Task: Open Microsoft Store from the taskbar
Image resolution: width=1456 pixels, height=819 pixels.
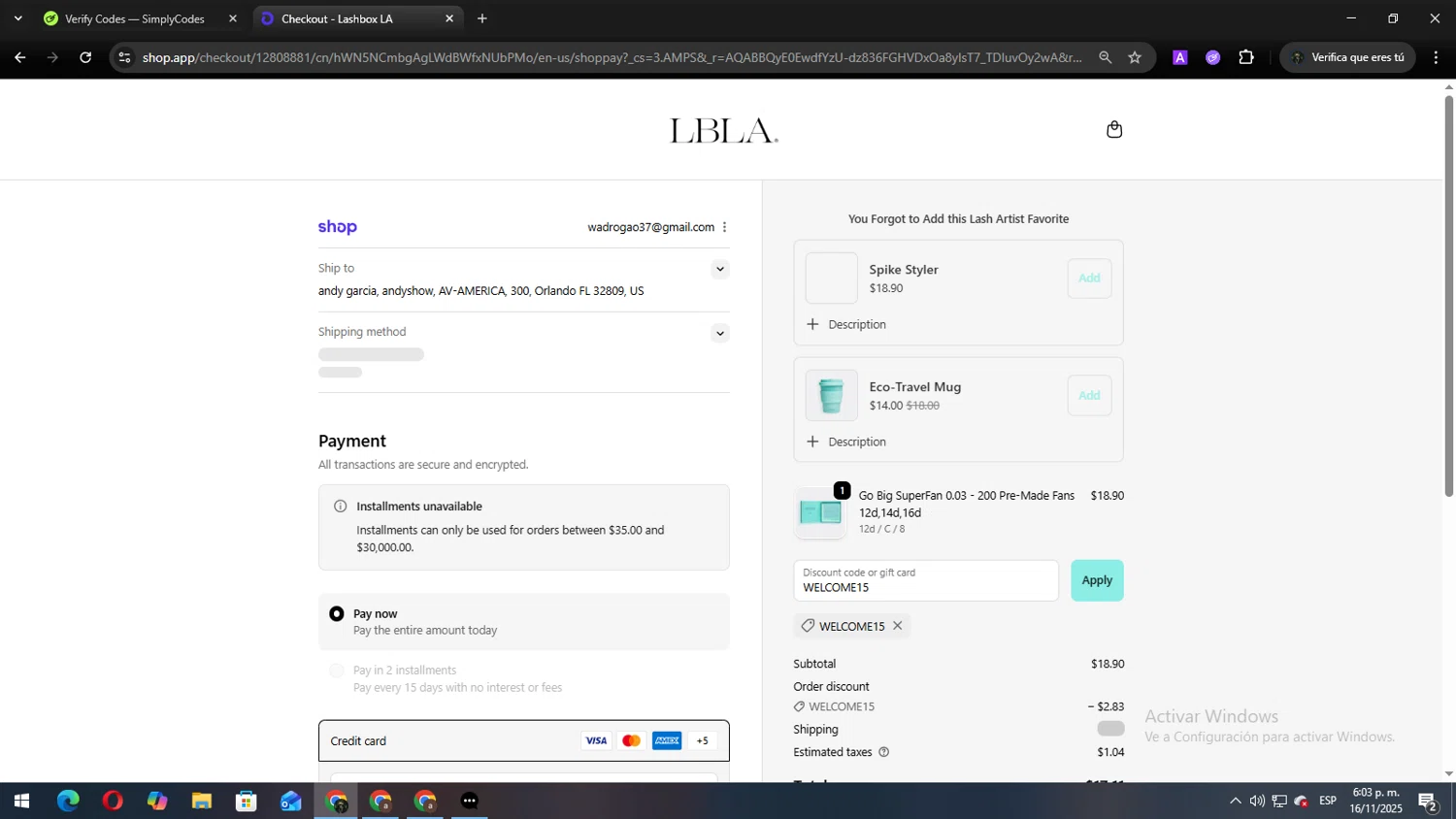Action: 247,801
